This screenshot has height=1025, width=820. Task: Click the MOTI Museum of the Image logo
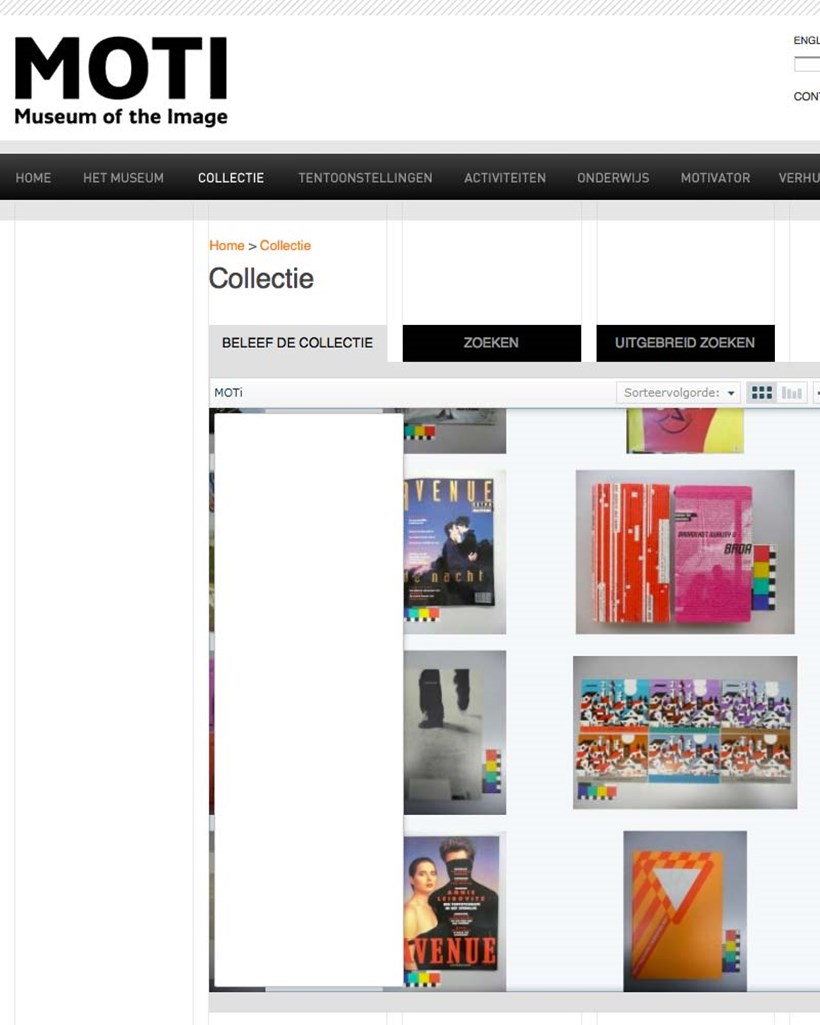[121, 81]
